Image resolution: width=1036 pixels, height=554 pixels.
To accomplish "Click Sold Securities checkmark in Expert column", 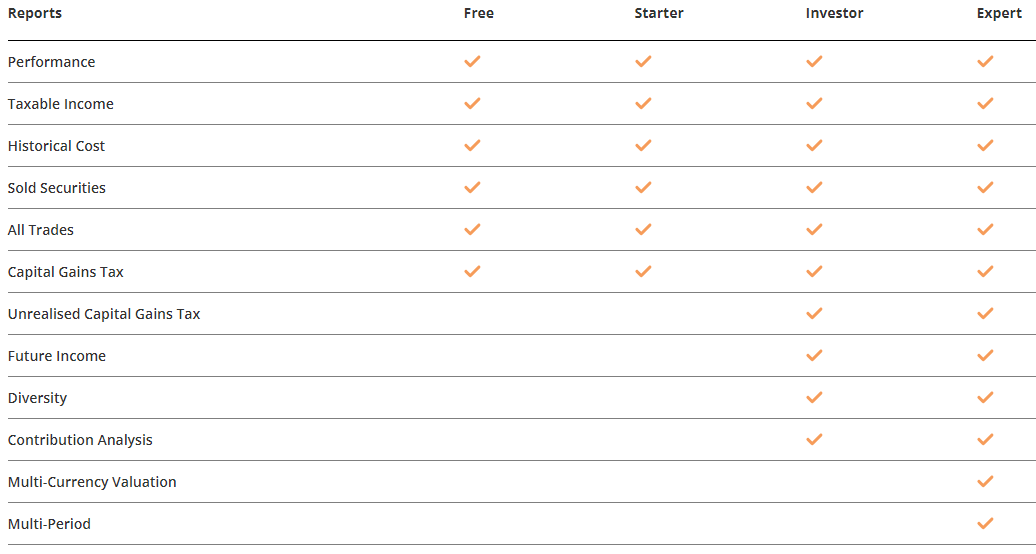I will (x=985, y=188).
